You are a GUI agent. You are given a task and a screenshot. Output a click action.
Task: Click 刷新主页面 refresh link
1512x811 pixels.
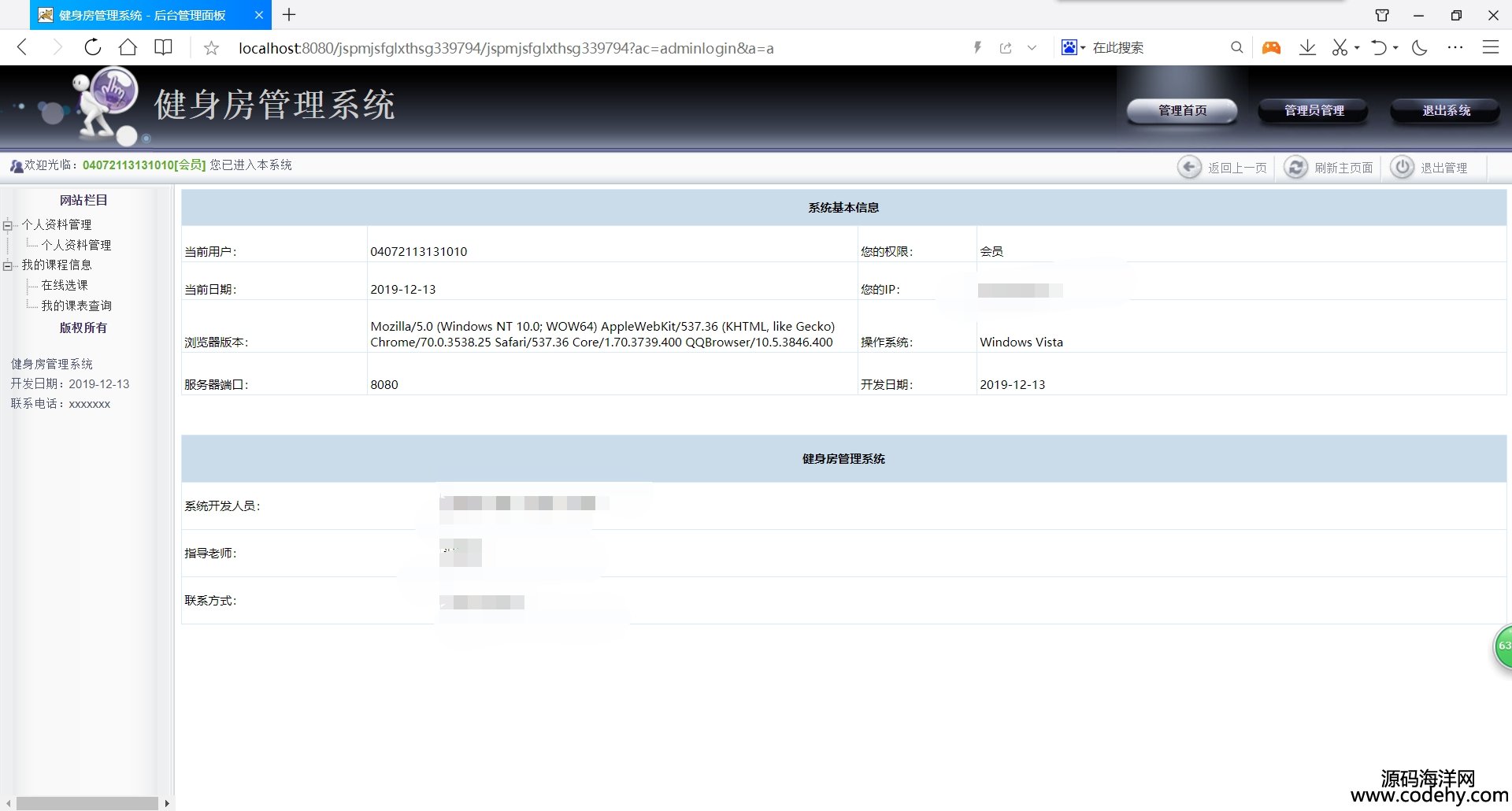coord(1329,168)
